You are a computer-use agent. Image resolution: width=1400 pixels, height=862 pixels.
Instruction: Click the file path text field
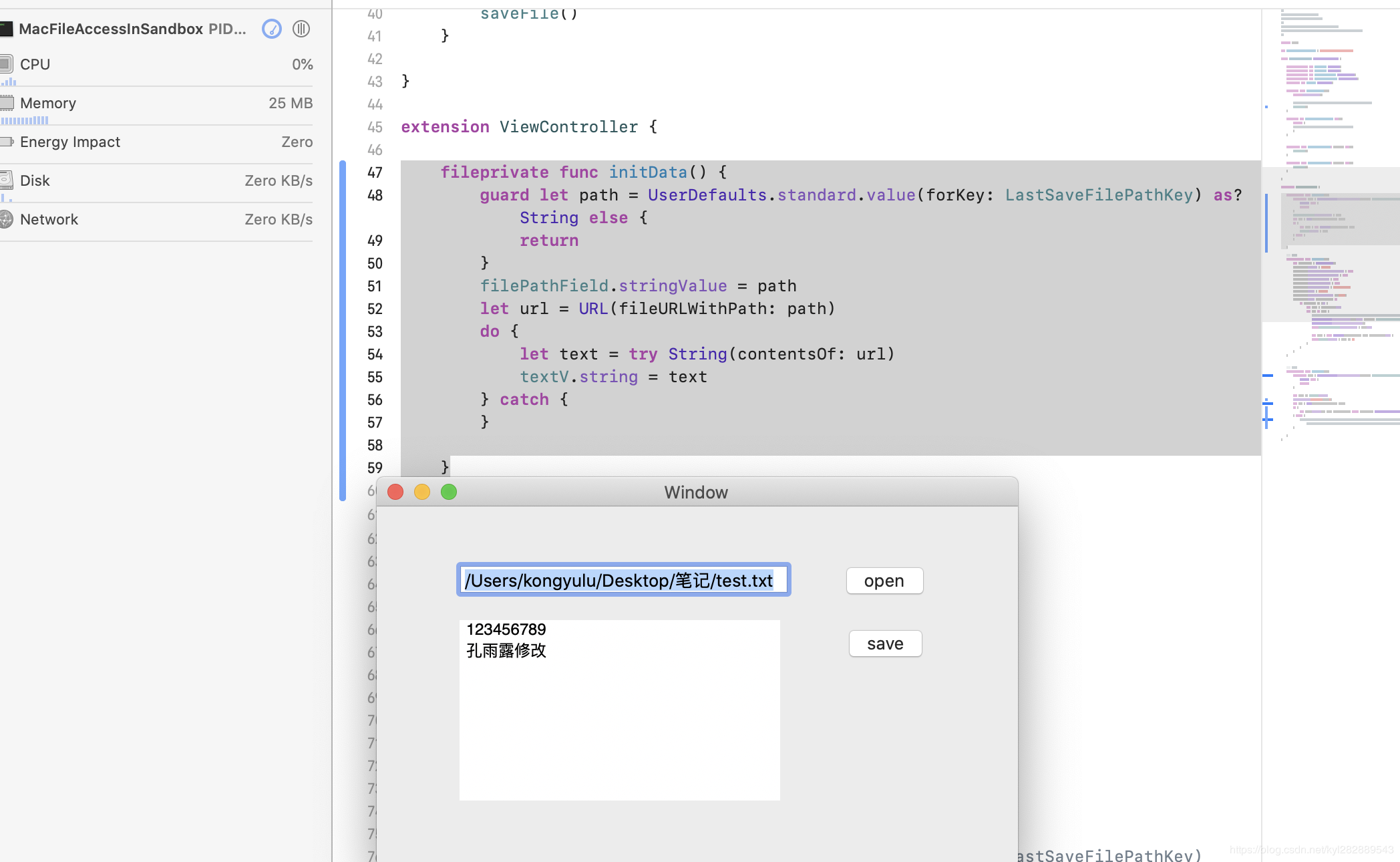[x=623, y=580]
